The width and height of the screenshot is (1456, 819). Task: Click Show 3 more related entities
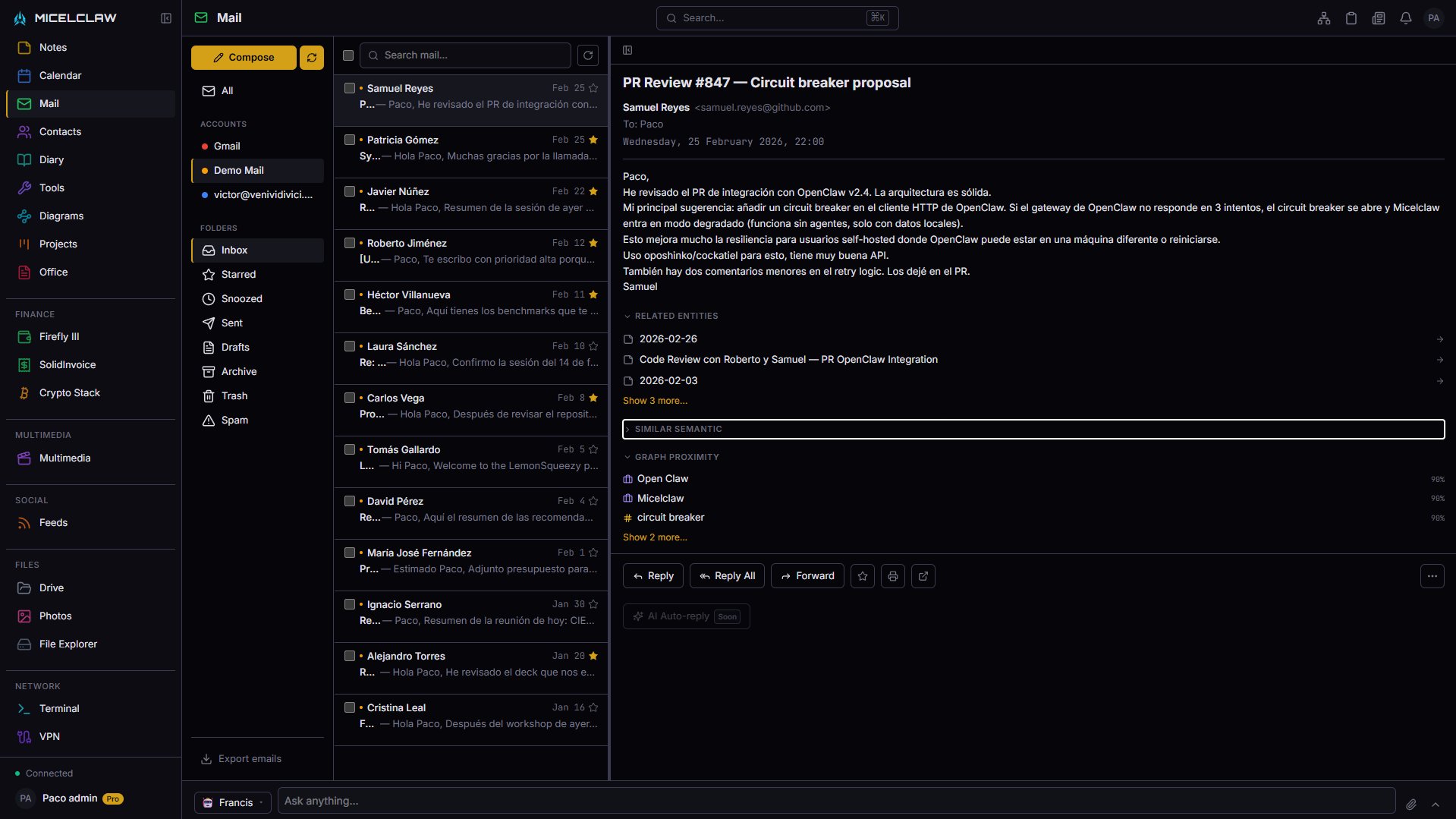(x=655, y=401)
